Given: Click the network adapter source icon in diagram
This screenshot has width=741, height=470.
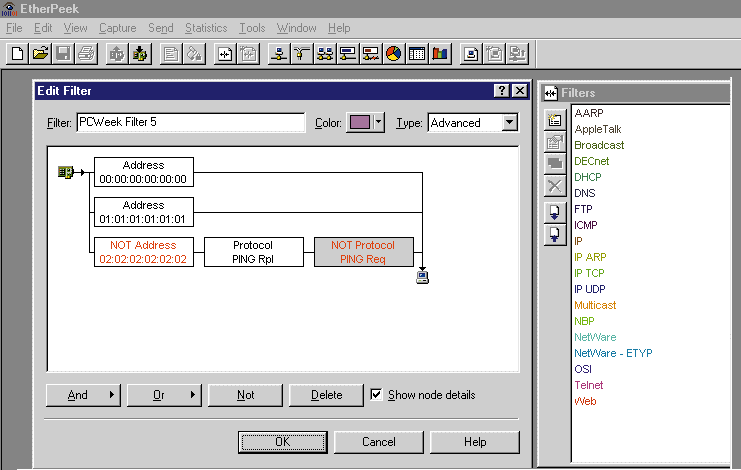Looking at the screenshot, I should tap(66, 172).
